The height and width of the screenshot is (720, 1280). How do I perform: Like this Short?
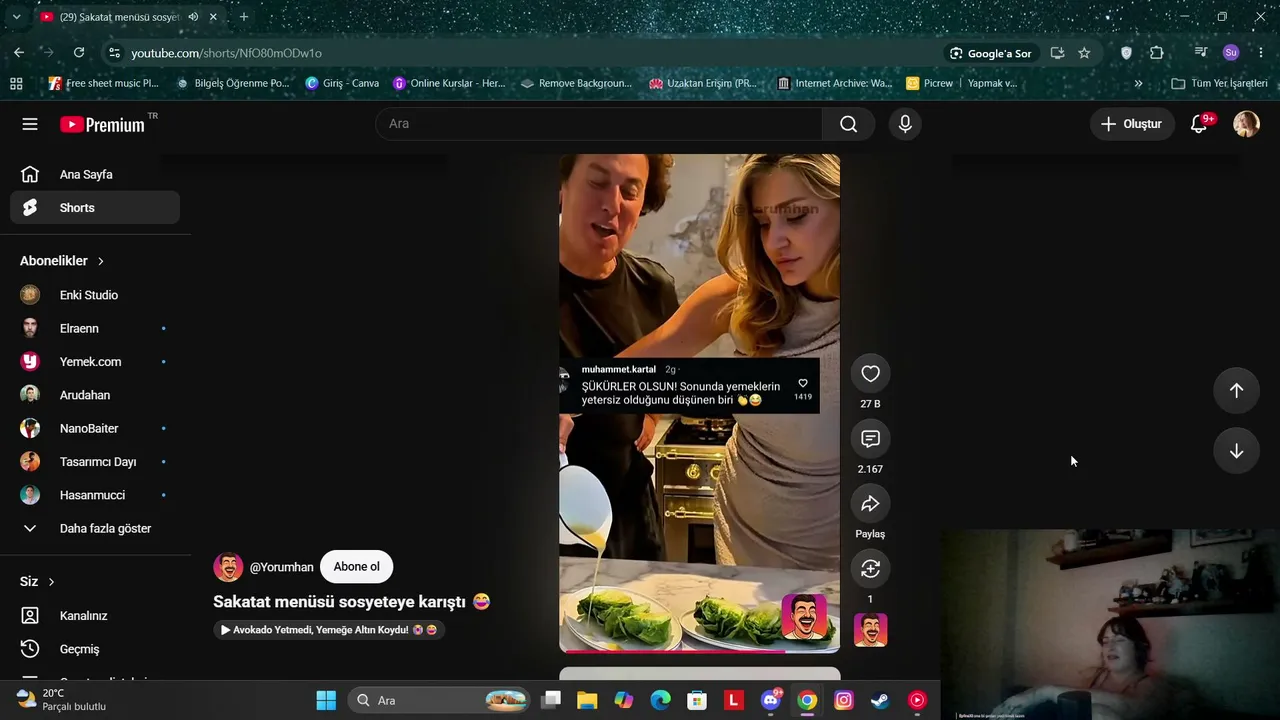870,374
